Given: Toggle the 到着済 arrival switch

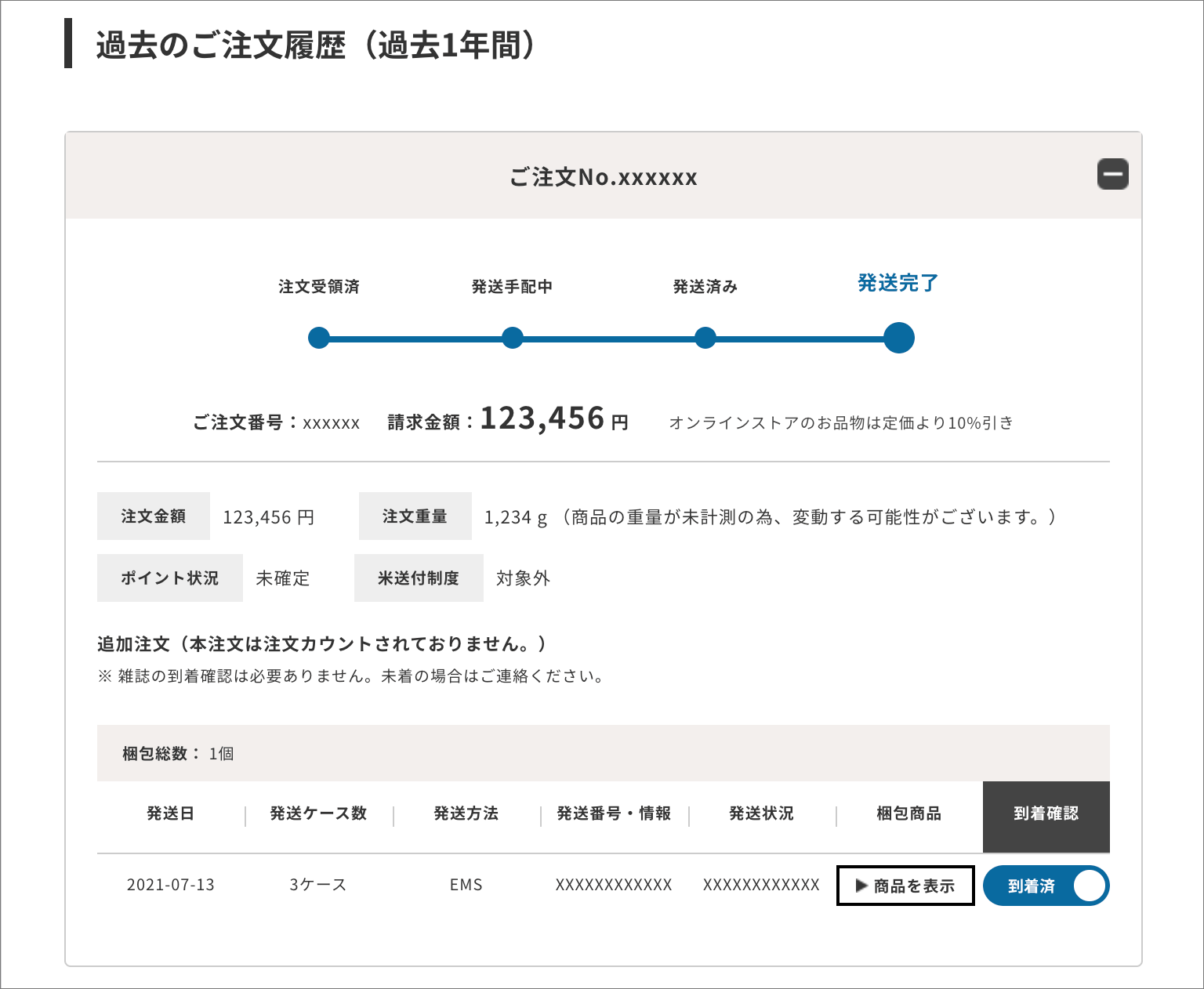Looking at the screenshot, I should [x=1046, y=886].
